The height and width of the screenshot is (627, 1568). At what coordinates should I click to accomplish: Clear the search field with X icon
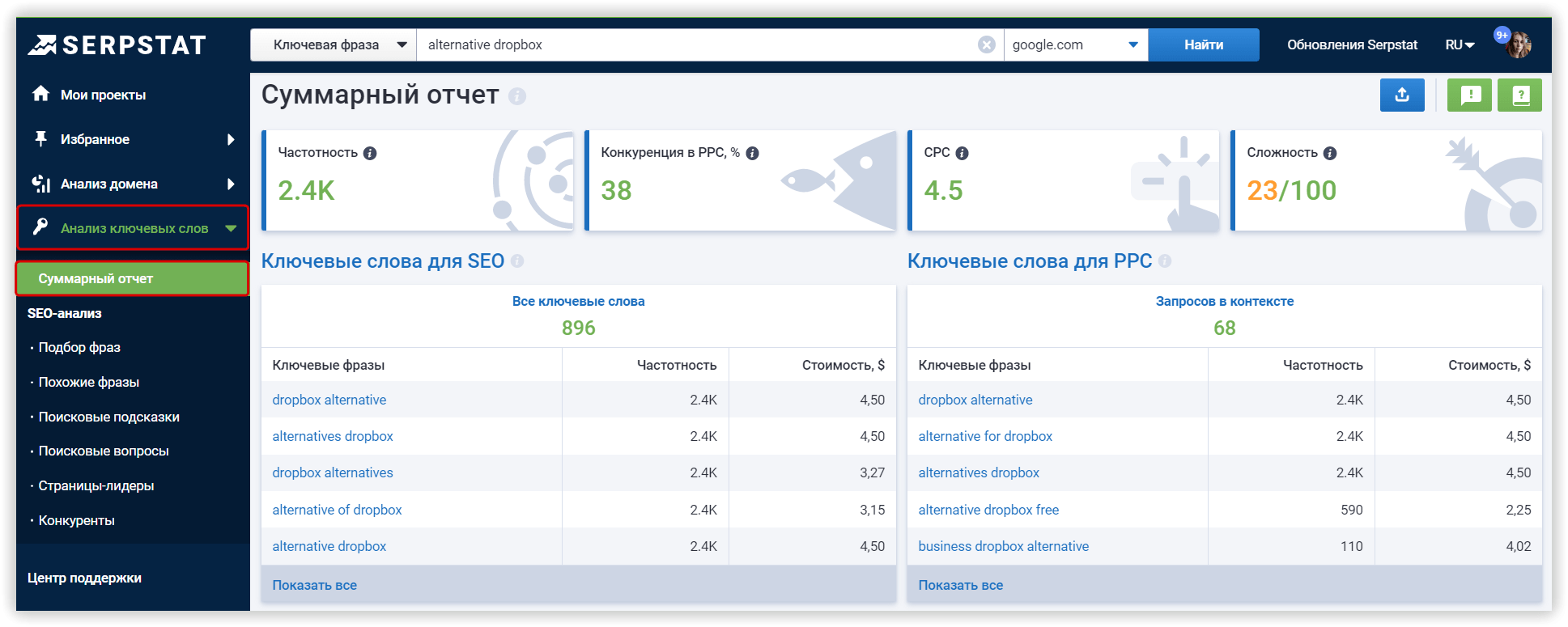click(x=986, y=44)
